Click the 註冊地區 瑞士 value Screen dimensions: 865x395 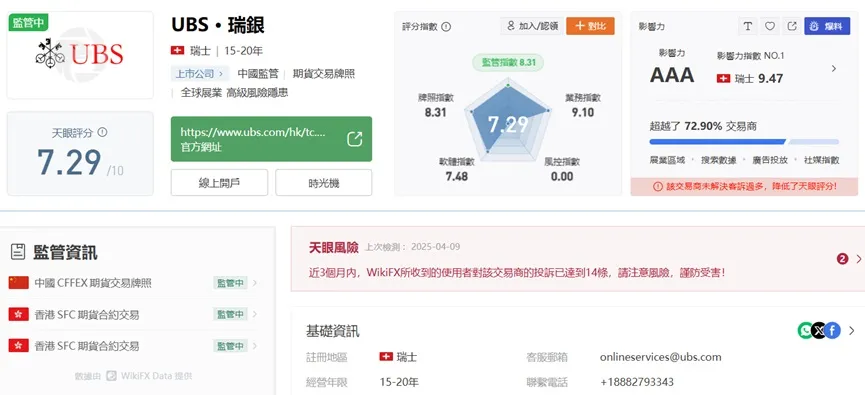(x=398, y=357)
